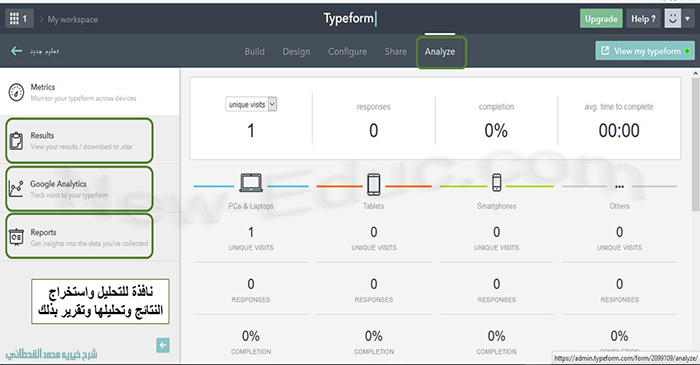The height and width of the screenshot is (365, 700).
Task: Open the account avatar dropdown arrow
Action: click(688, 19)
